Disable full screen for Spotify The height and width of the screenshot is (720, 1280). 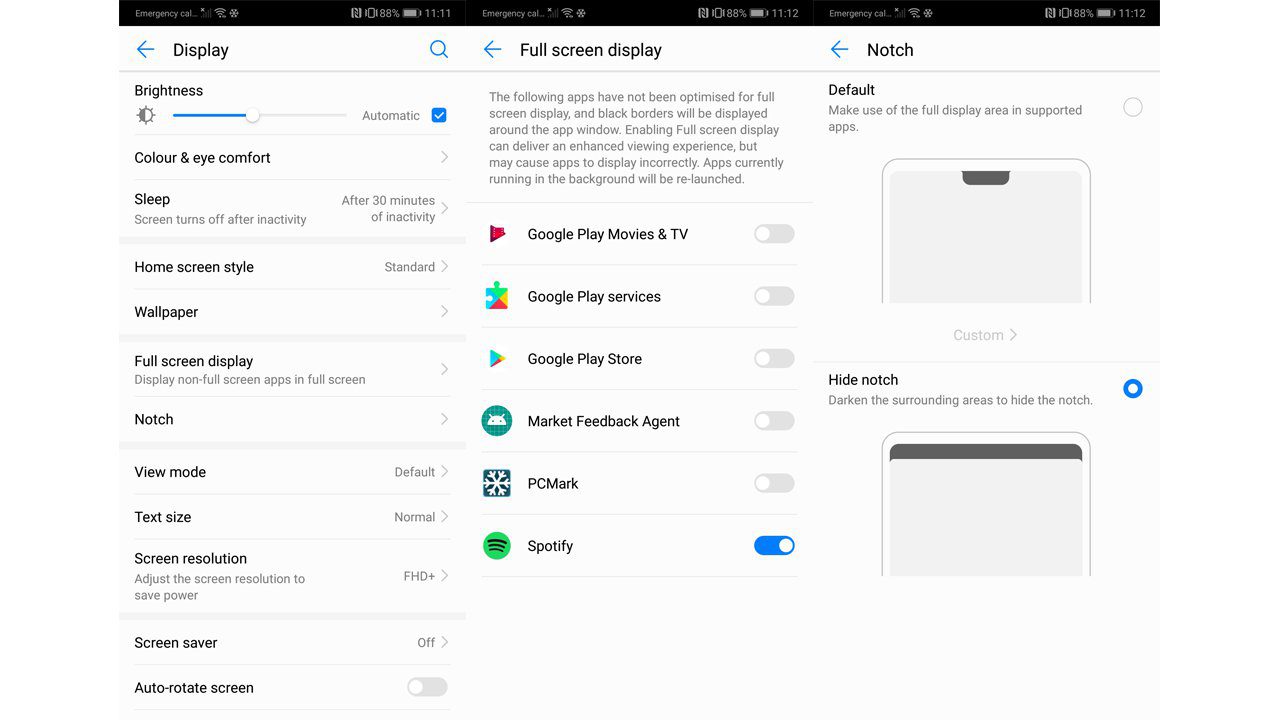(774, 546)
